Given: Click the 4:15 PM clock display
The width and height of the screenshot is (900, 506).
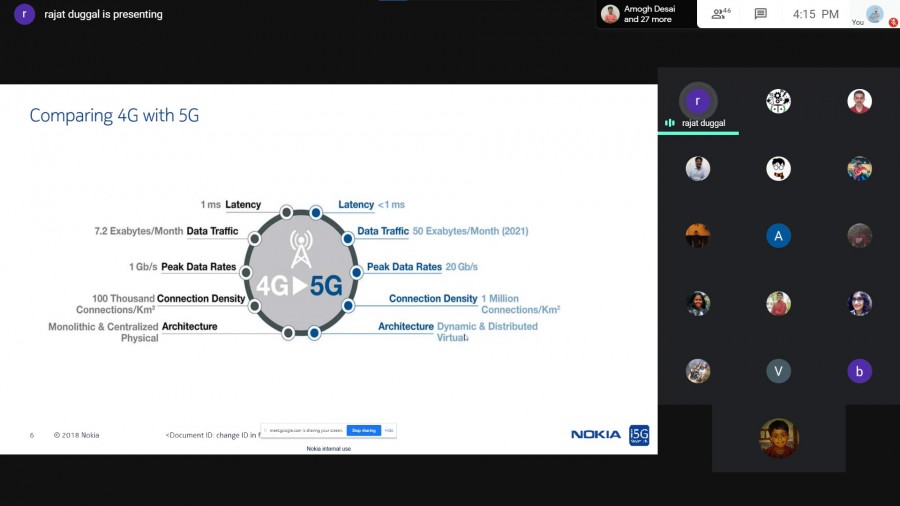Looking at the screenshot, I should pos(816,14).
